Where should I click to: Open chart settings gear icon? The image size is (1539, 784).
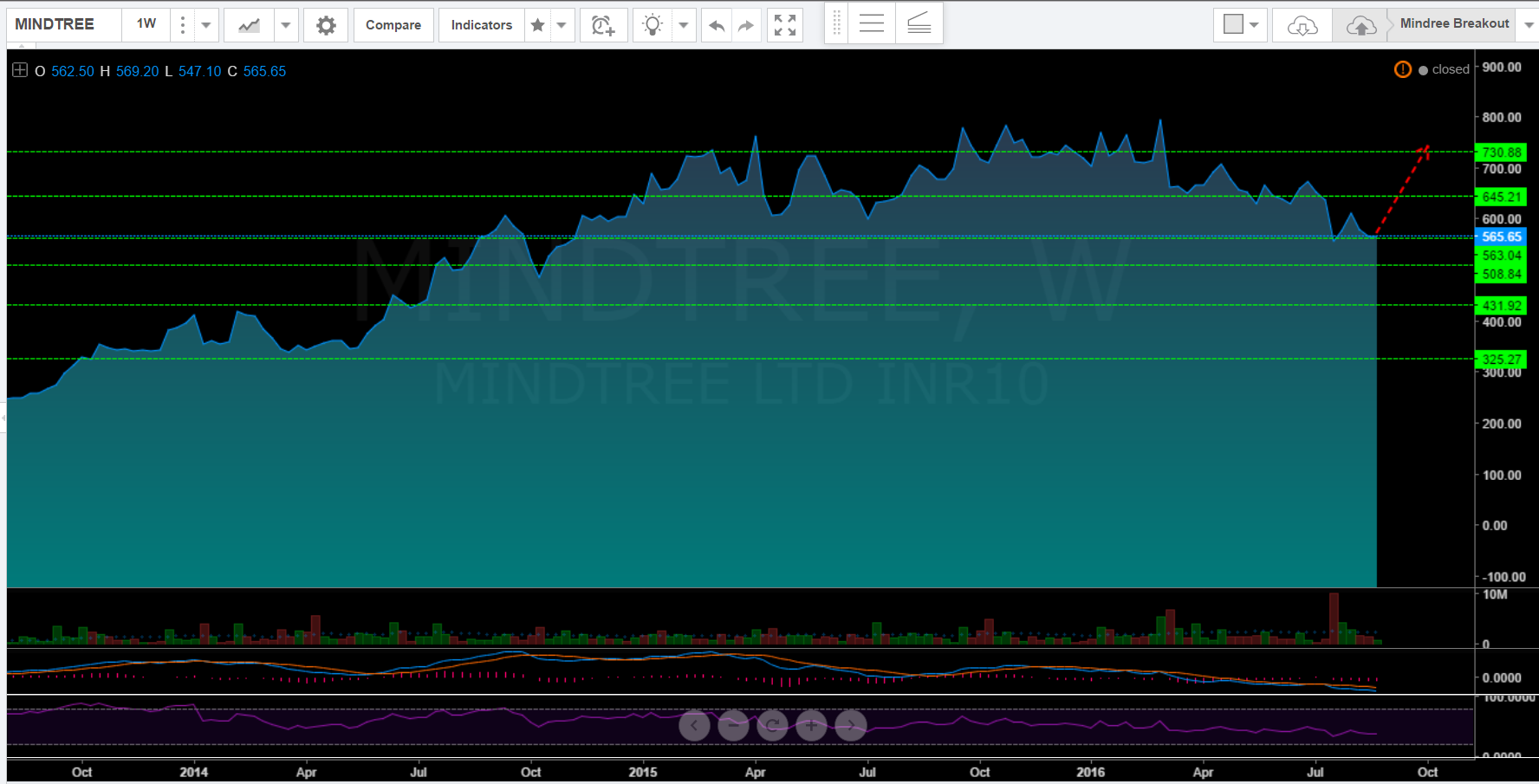click(x=326, y=25)
